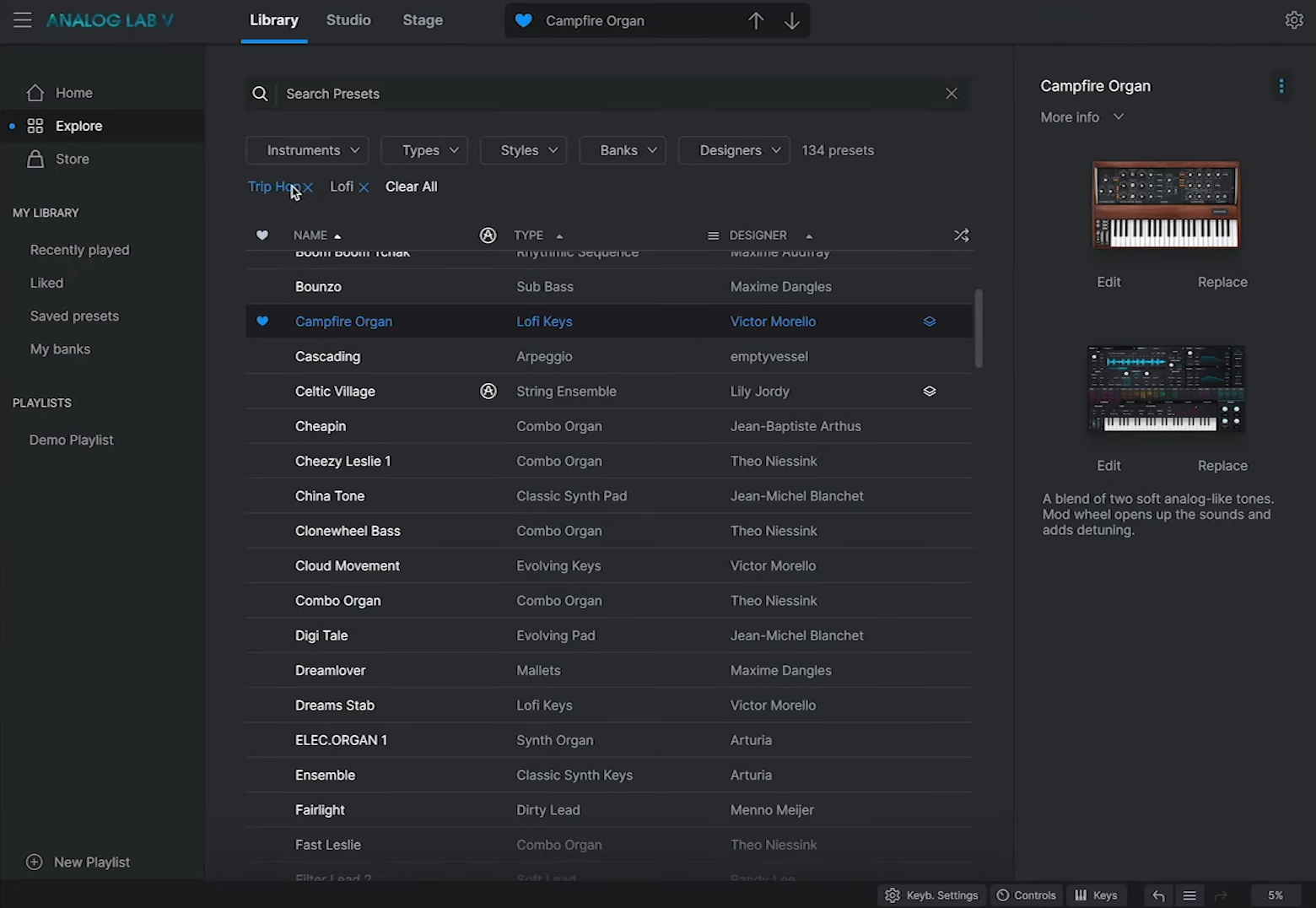Open Demo Playlist
Image resolution: width=1316 pixels, height=908 pixels.
point(72,440)
